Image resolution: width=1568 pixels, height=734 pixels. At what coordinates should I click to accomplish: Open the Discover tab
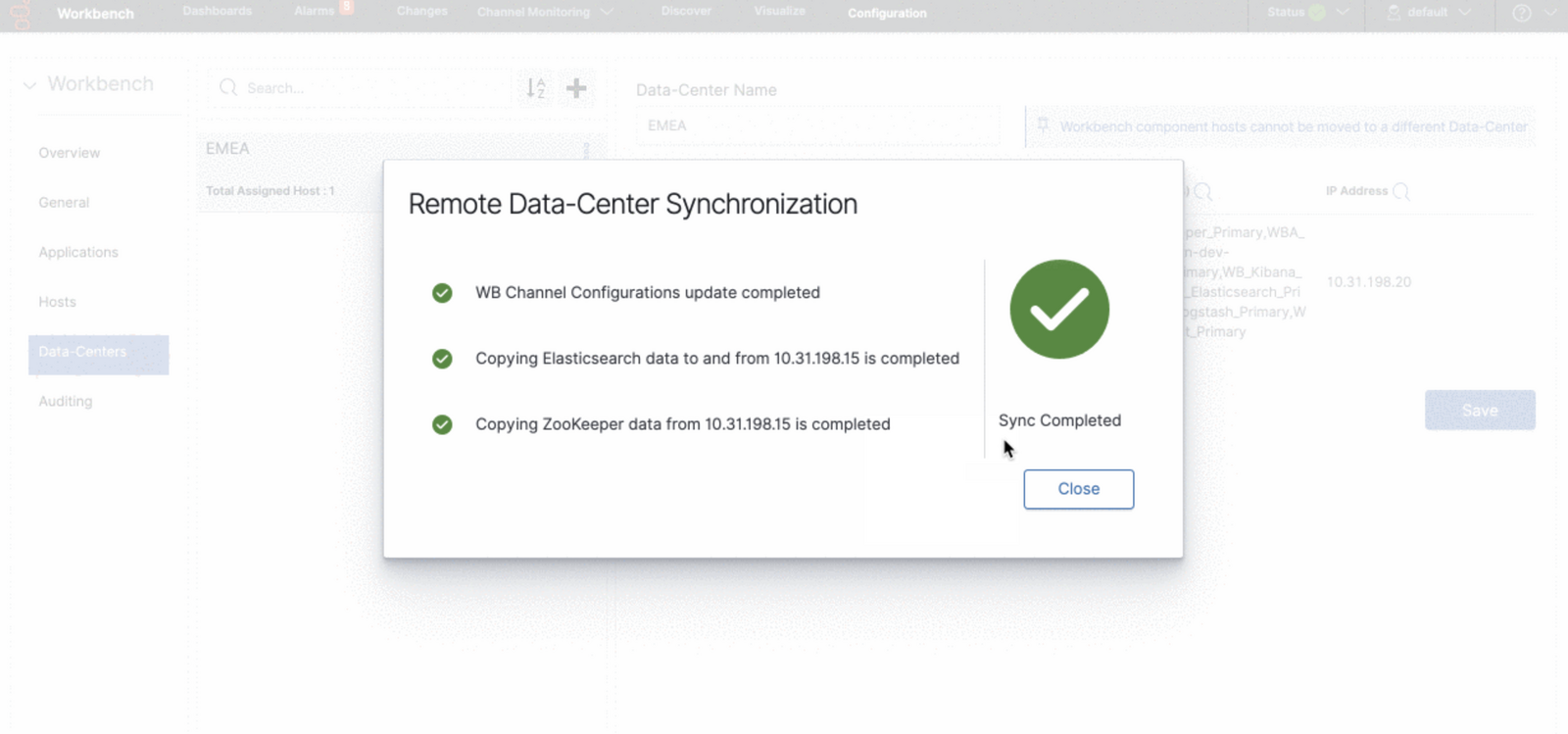point(686,11)
